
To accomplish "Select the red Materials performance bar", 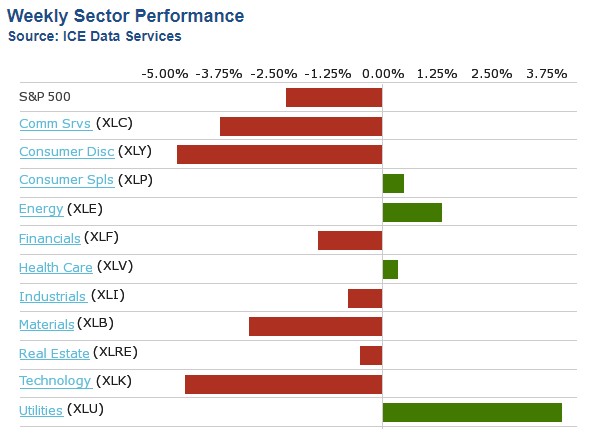I will (316, 326).
